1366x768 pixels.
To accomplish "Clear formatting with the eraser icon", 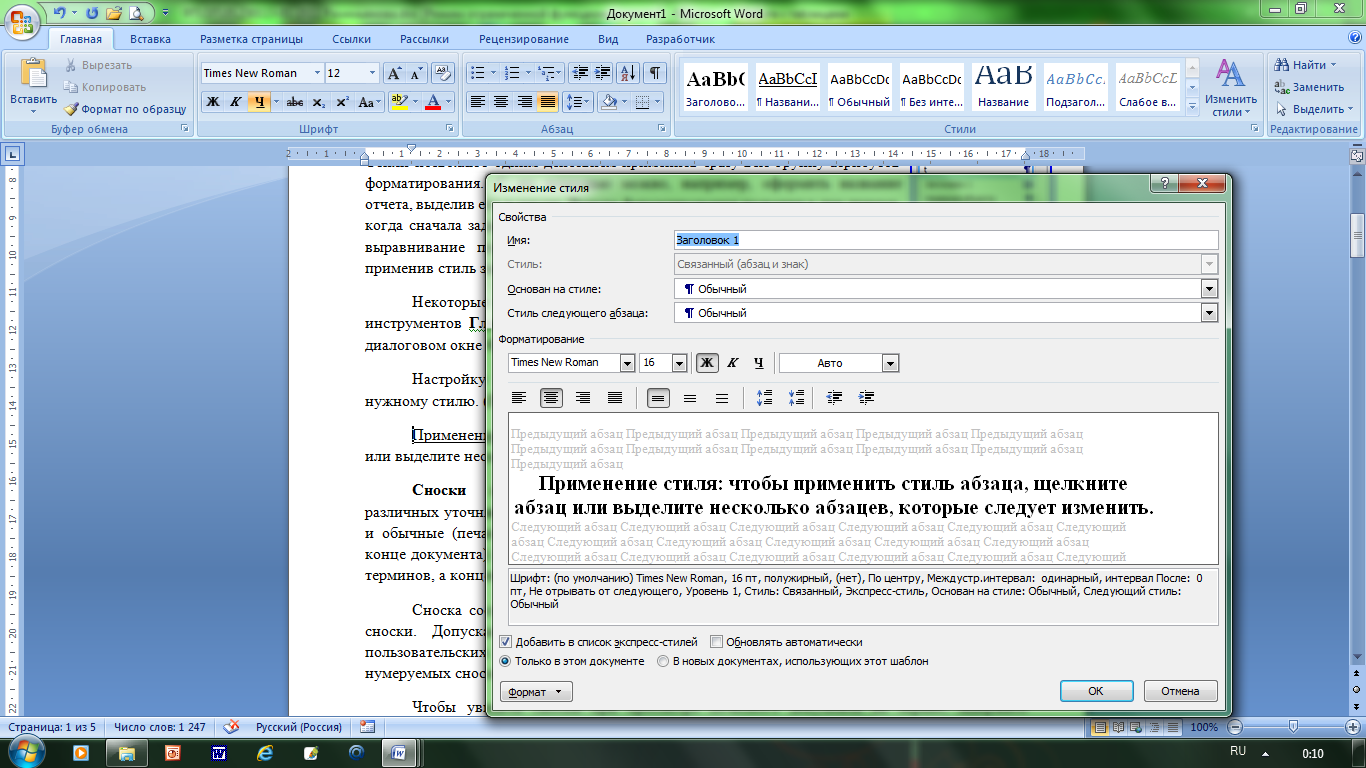I will tap(441, 73).
